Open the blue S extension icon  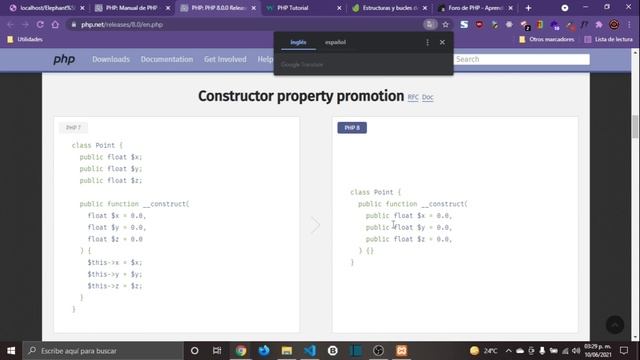(464, 24)
